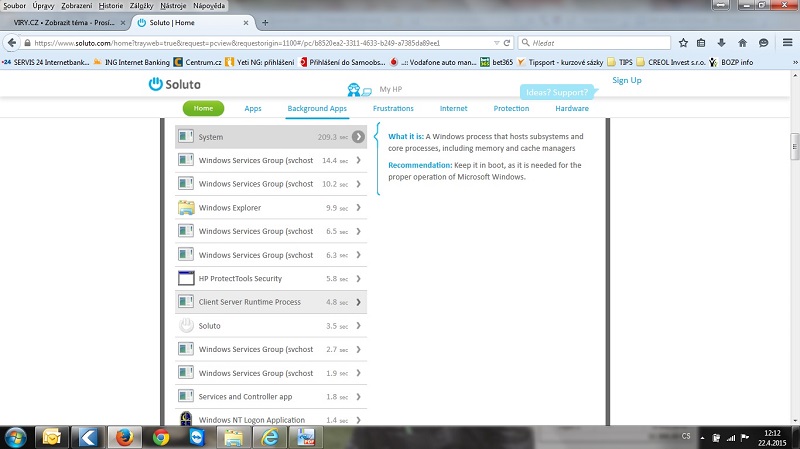The image size is (800, 449).
Task: Open TeamViewer from the taskbar
Action: pos(197,437)
